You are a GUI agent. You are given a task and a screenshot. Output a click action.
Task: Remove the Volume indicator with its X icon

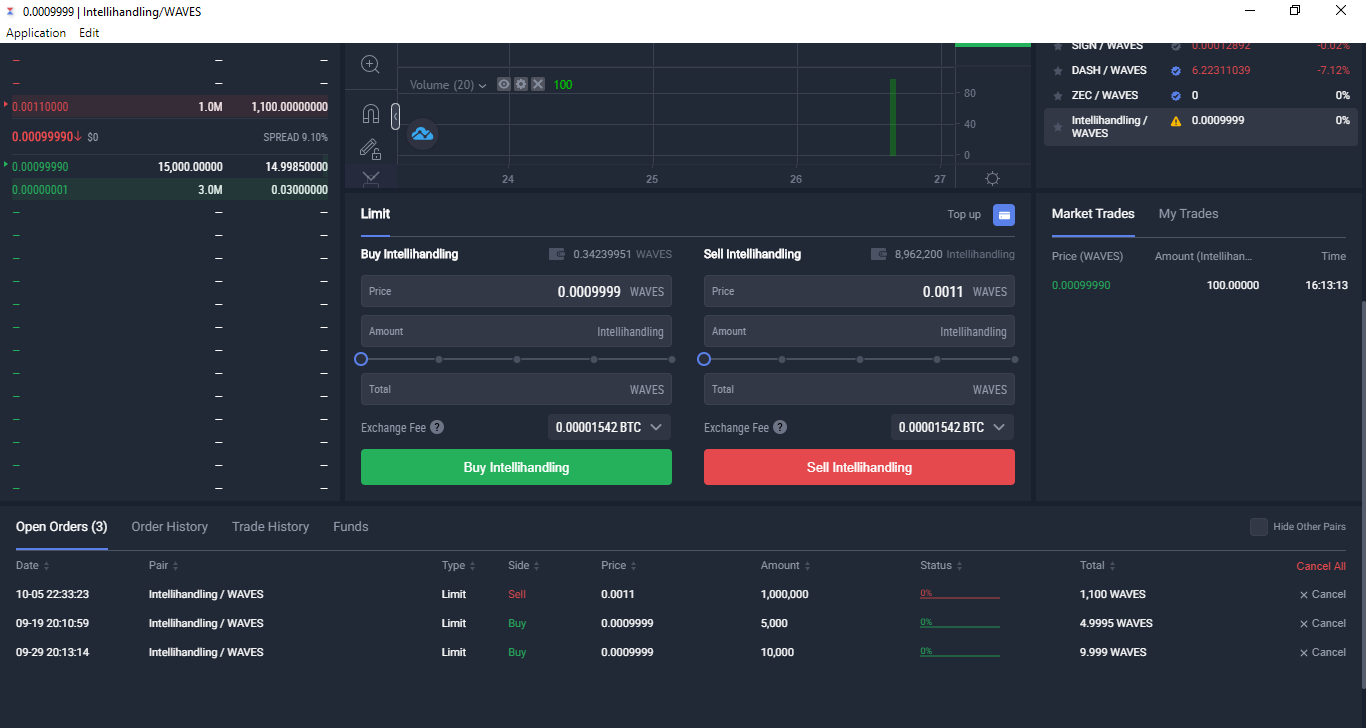click(x=538, y=85)
